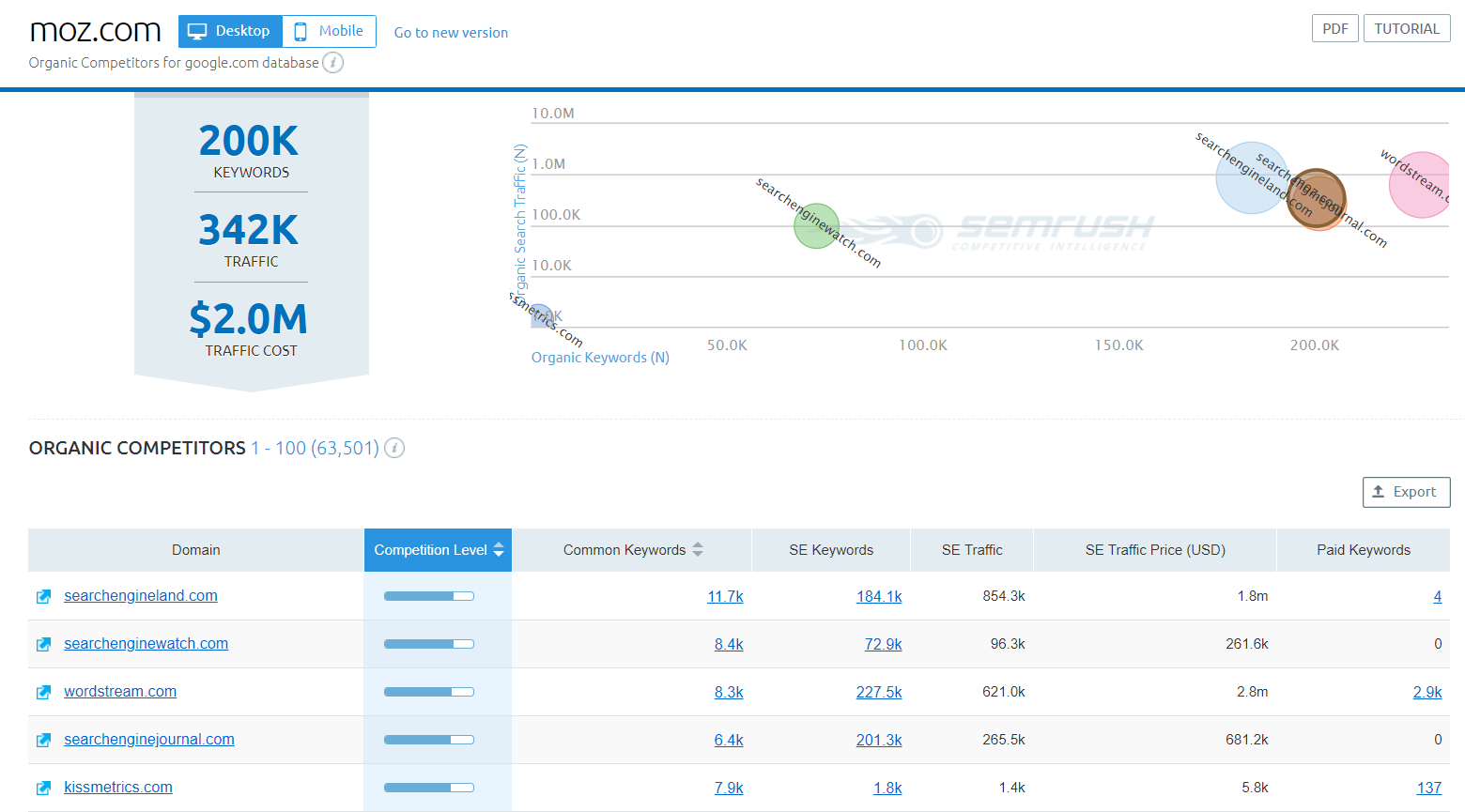Click external link icon beside searchenginewatch.com
Screen dimensions: 1465x812
click(x=43, y=645)
